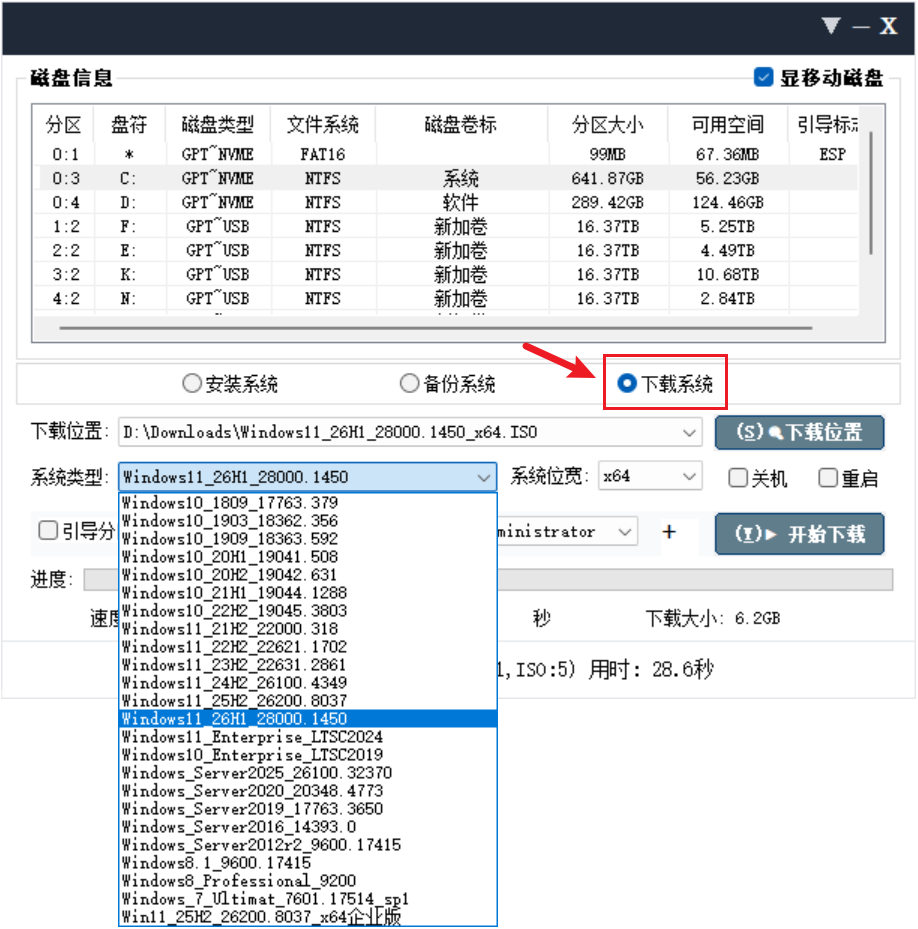Choose Windows10_20H1_19041.508 from list
The width and height of the screenshot is (918, 929).
308,556
